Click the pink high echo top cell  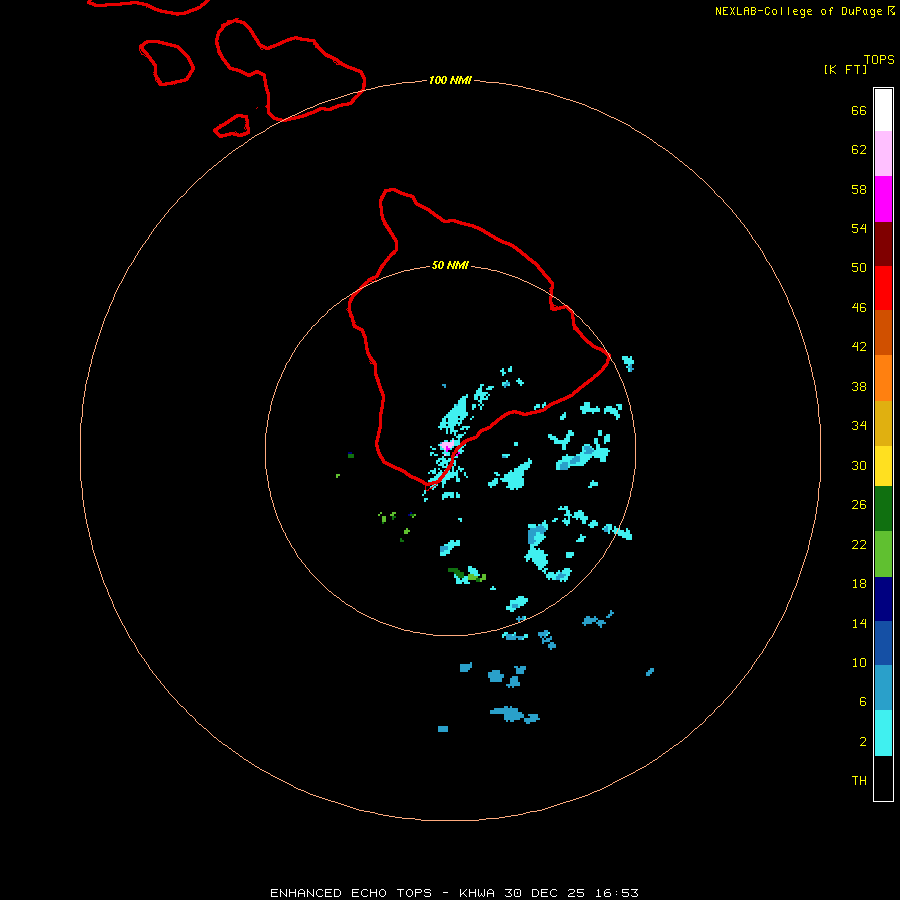448,445
